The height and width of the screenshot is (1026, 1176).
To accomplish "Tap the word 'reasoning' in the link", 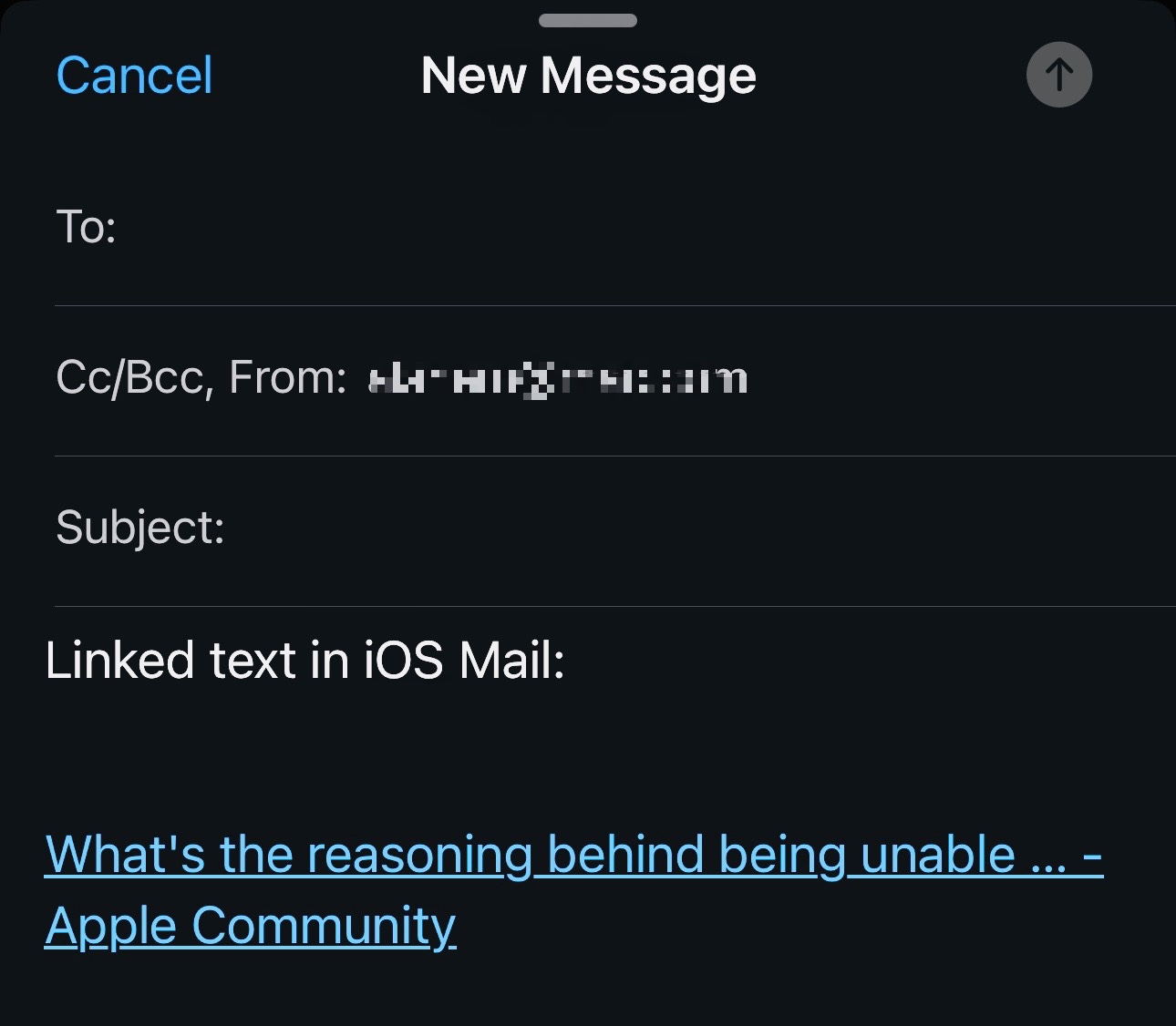I will pyautogui.click(x=419, y=857).
